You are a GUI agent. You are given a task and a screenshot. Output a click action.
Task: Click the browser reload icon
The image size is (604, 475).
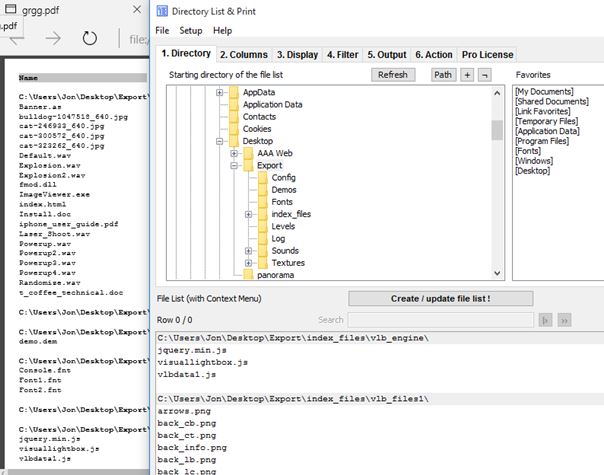89,39
